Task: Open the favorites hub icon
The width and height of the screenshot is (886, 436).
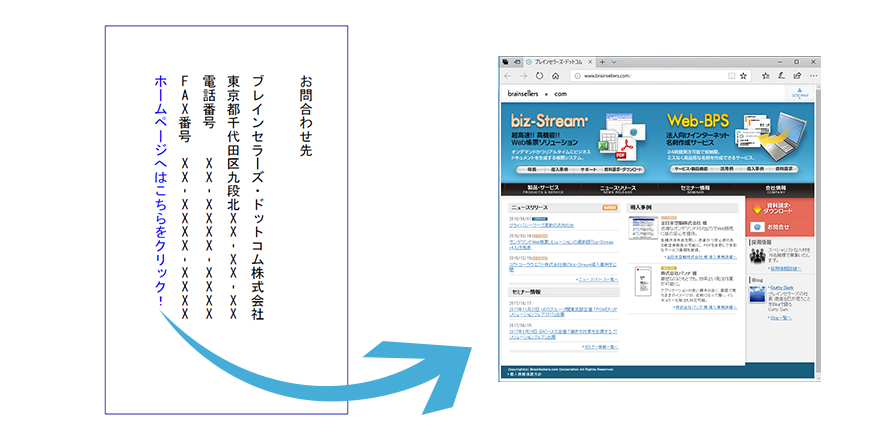Action: (x=767, y=76)
